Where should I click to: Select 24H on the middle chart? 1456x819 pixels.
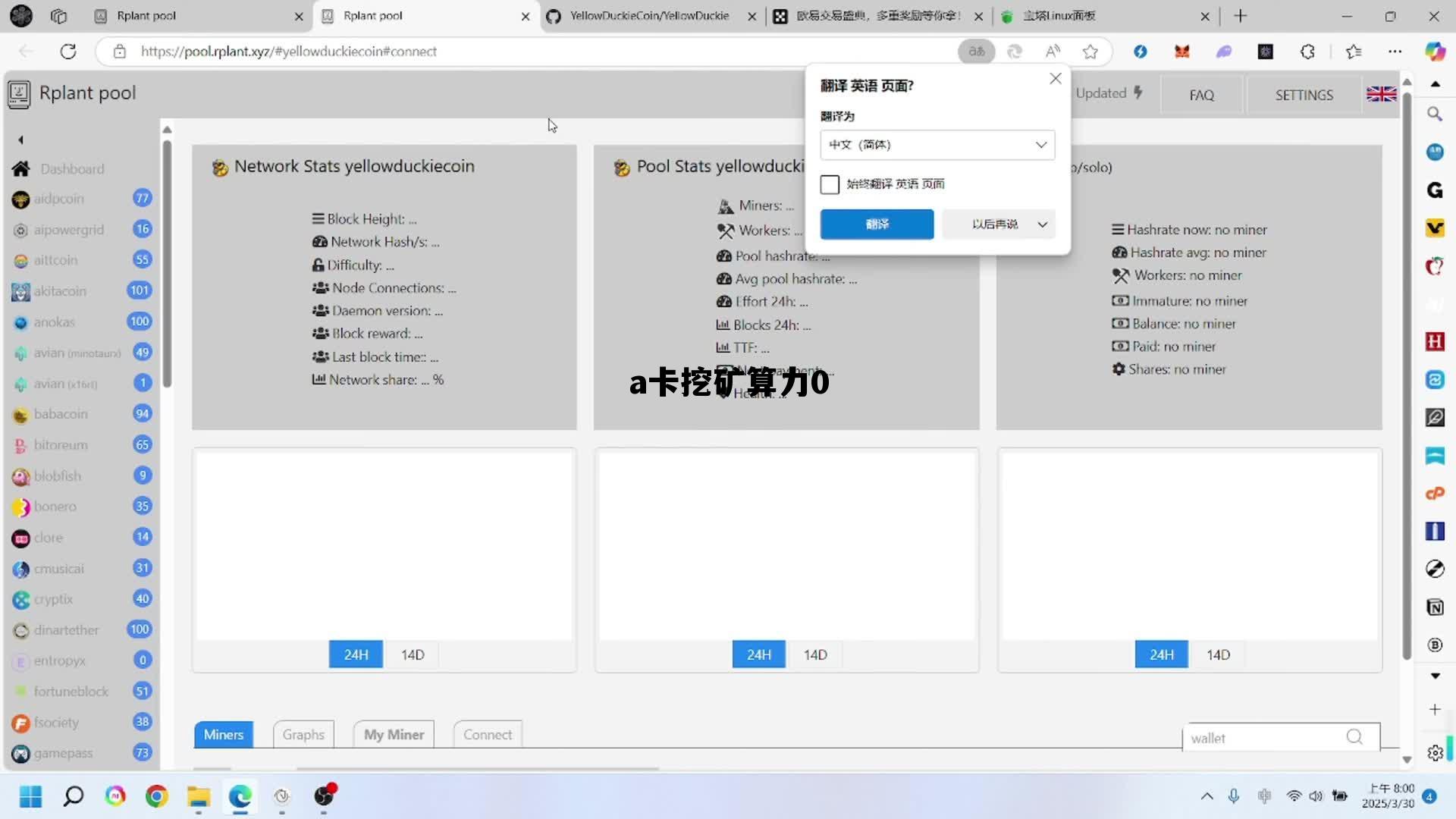coord(758,654)
